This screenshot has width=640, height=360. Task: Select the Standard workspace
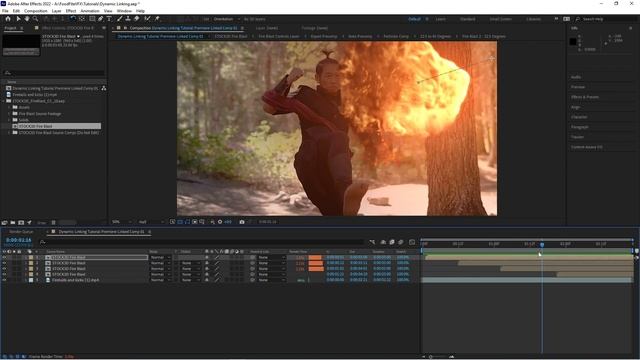coord(467,19)
